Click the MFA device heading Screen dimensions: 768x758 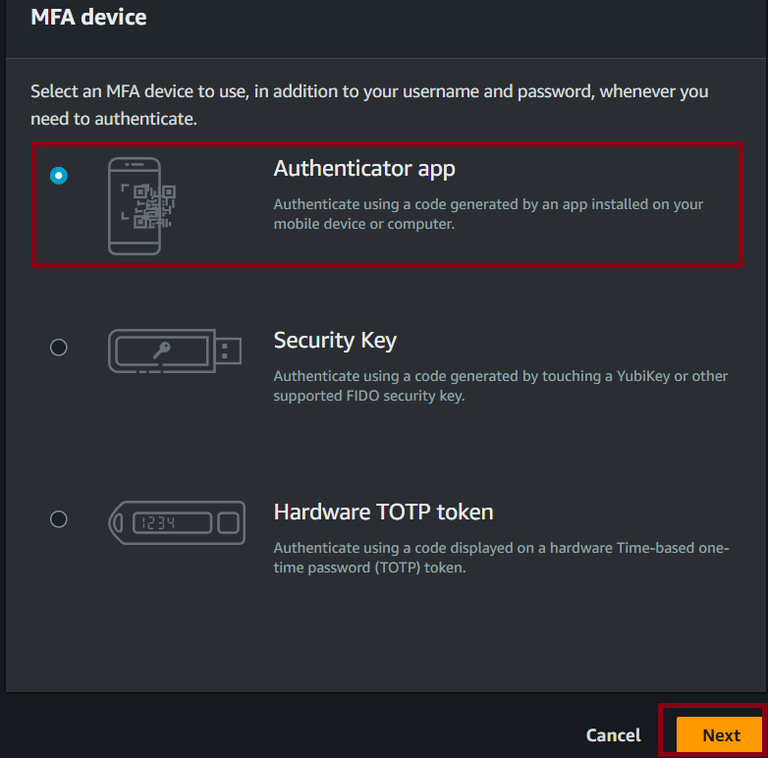coord(88,17)
